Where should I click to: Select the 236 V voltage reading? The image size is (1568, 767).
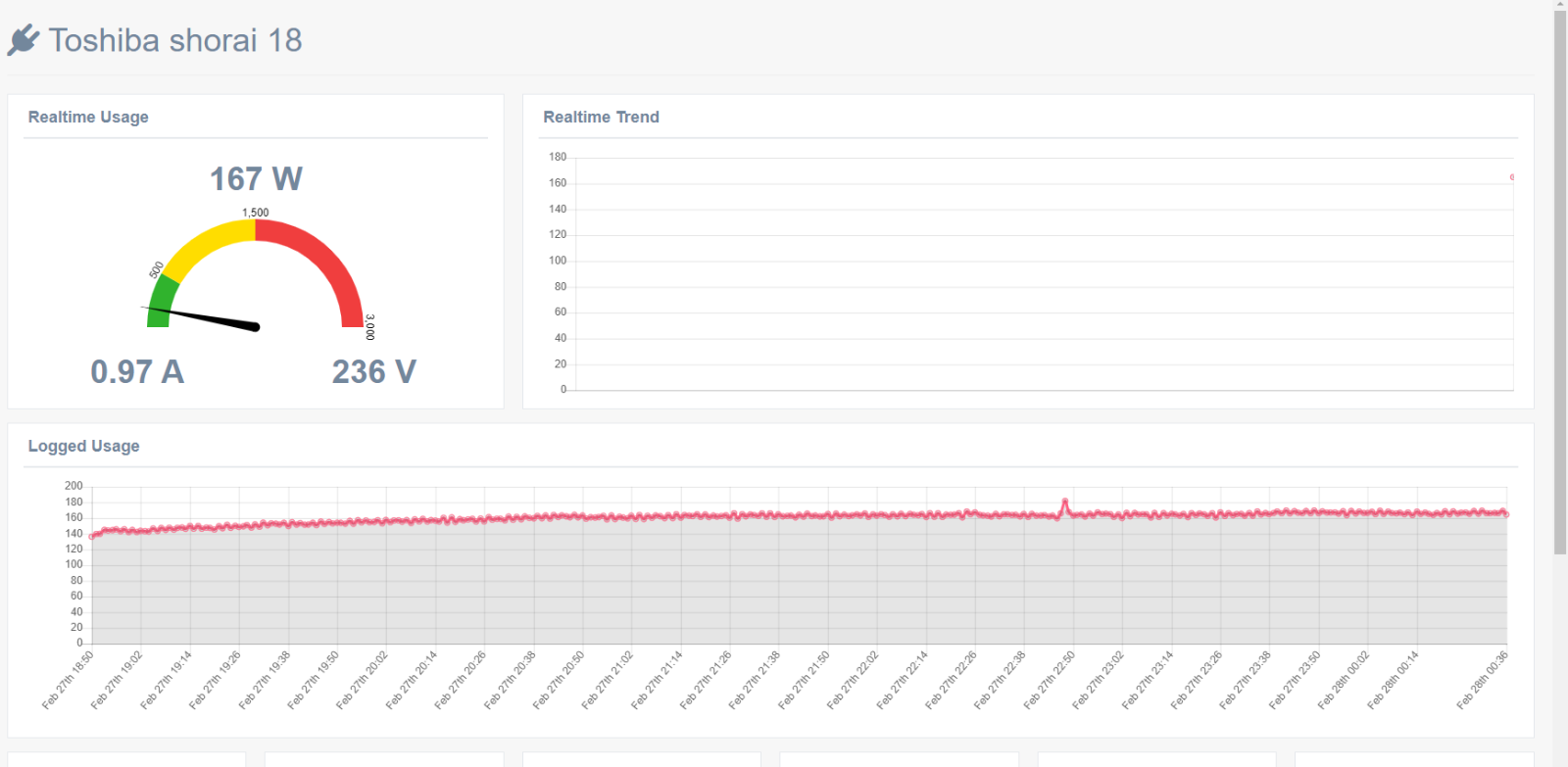[373, 372]
